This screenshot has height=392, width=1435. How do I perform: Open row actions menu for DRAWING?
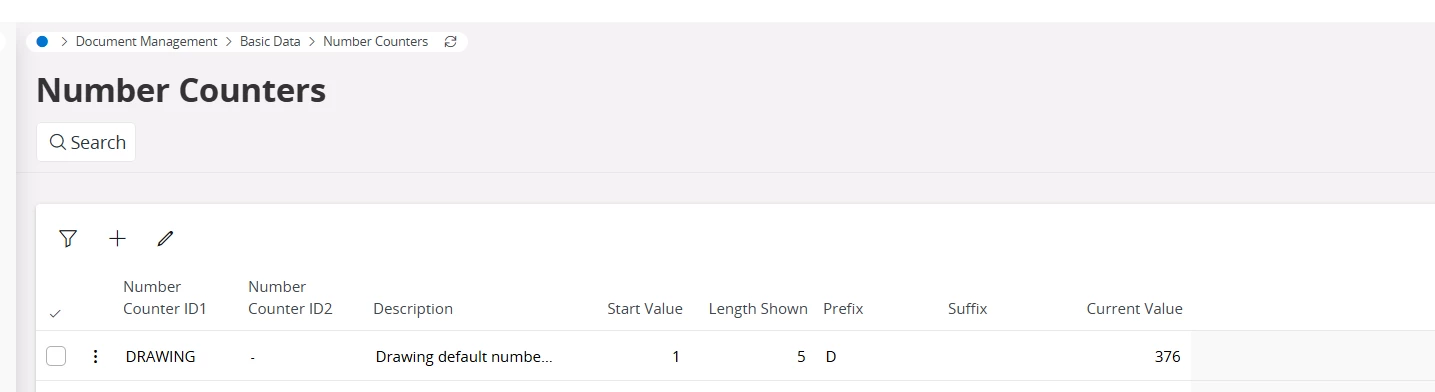click(95, 356)
